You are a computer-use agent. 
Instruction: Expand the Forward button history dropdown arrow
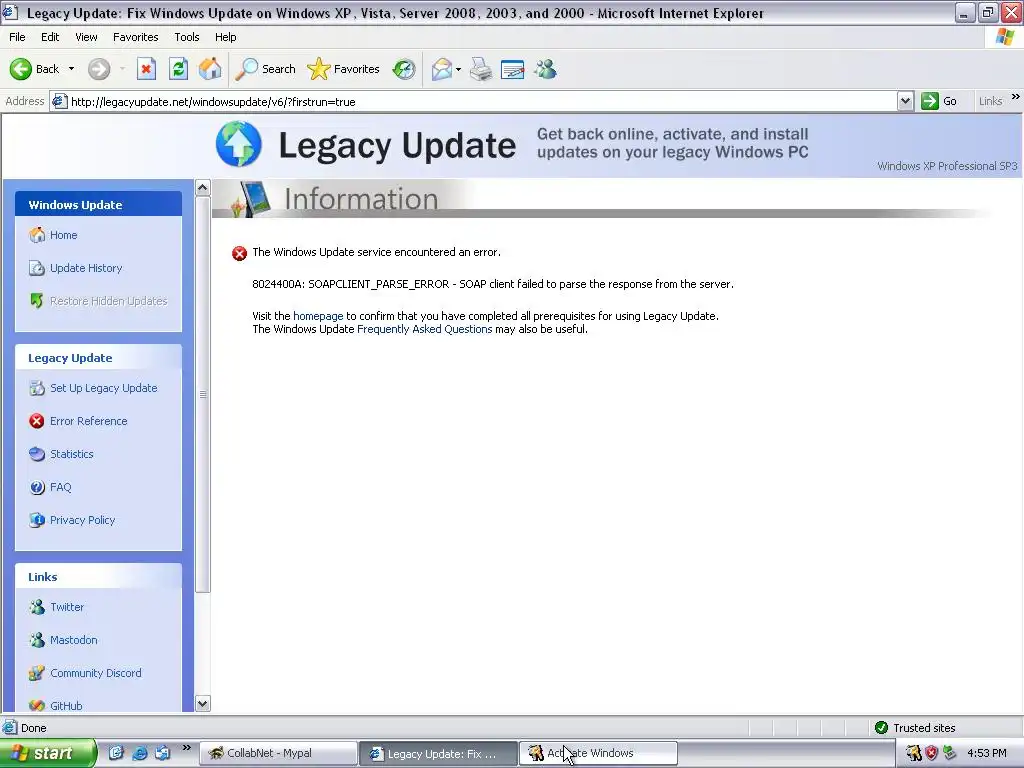[122, 69]
